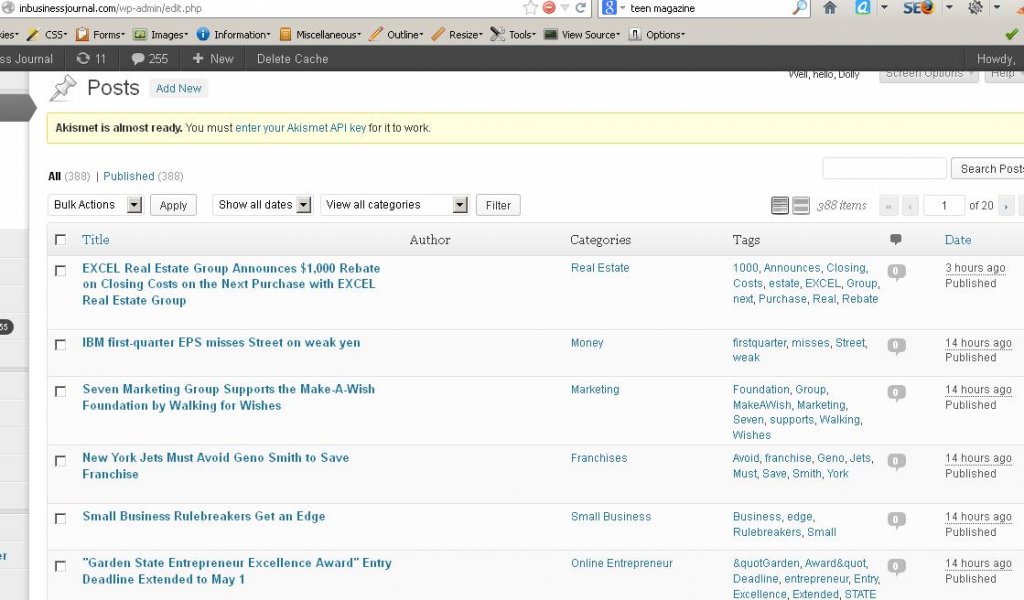Click the Add New post button
The image size is (1024, 600).
(x=178, y=88)
